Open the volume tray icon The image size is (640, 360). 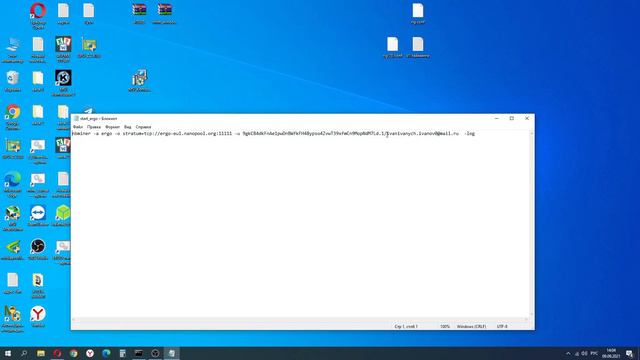click(584, 353)
